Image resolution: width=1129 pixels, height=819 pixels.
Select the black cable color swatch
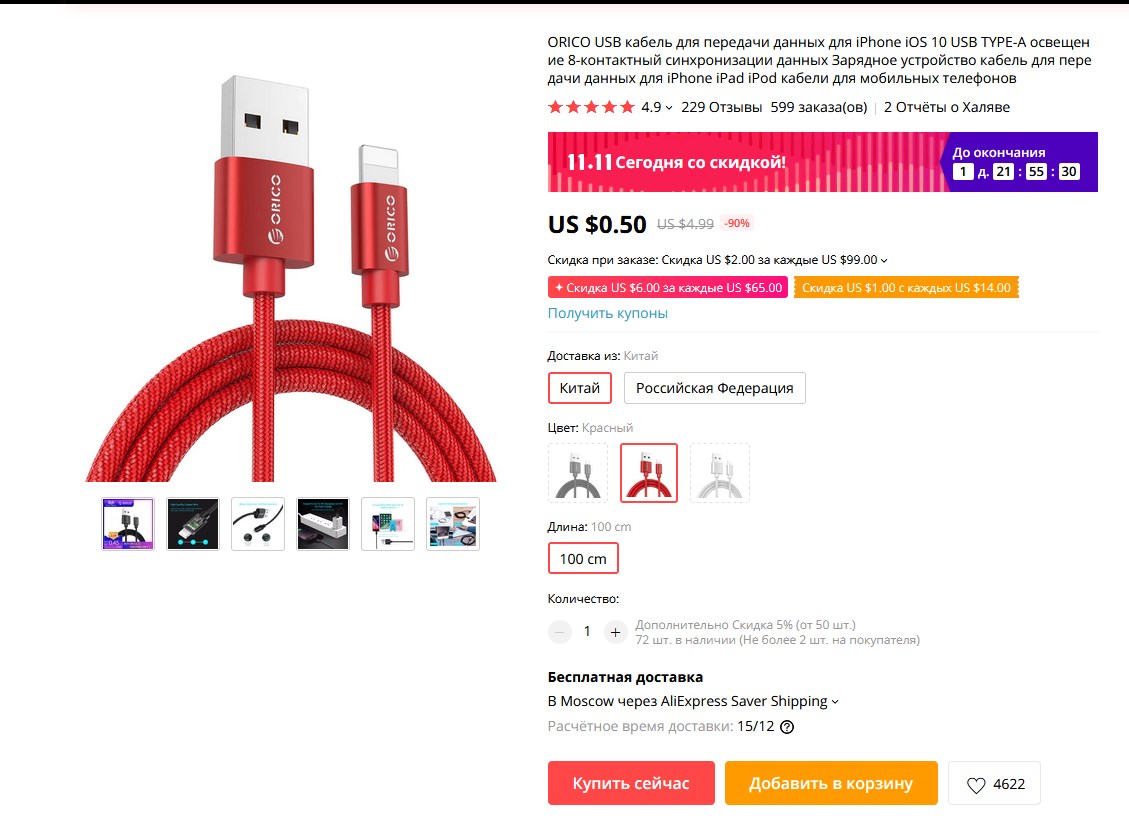[577, 473]
